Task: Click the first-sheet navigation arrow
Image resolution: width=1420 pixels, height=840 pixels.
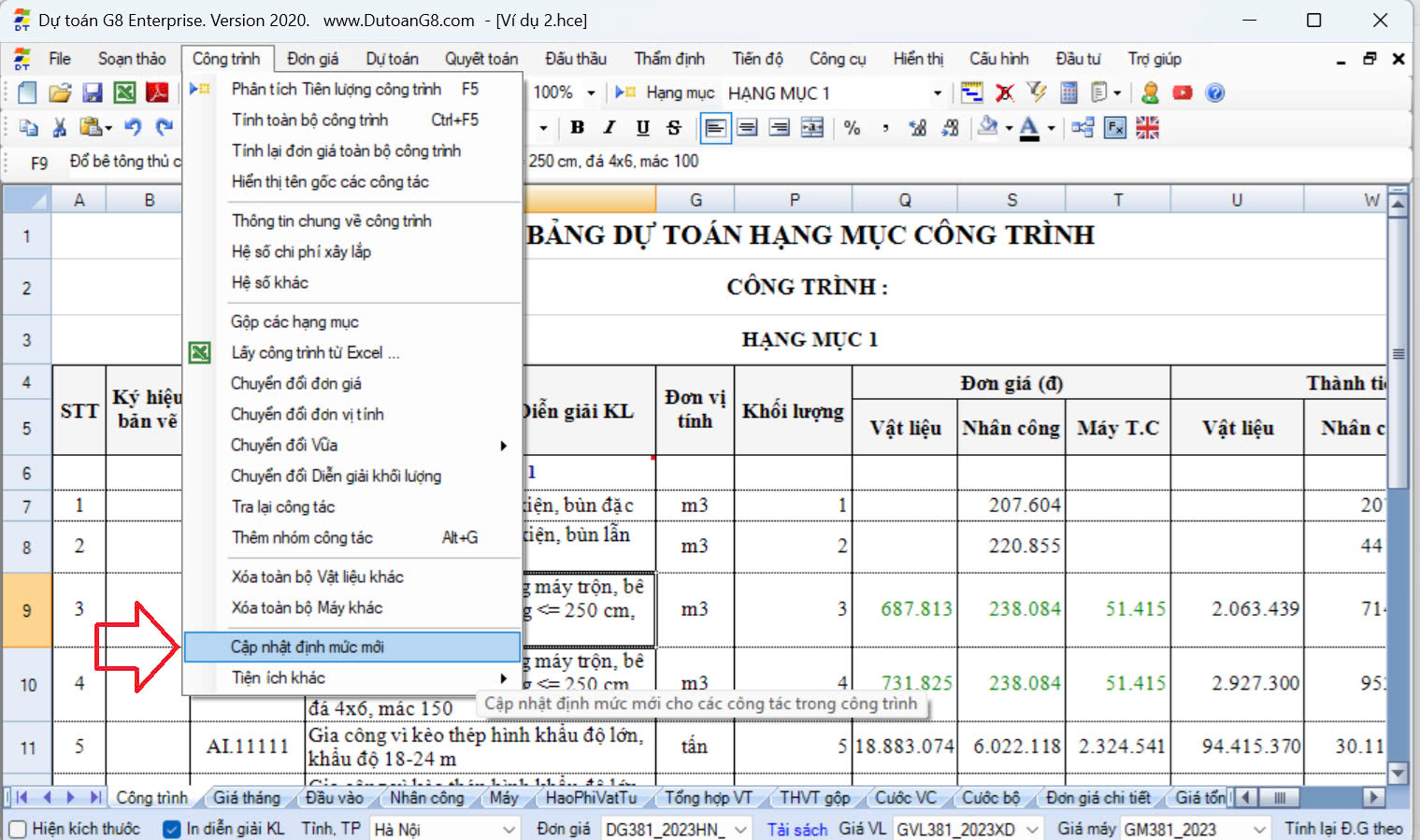Action: pos(22,798)
